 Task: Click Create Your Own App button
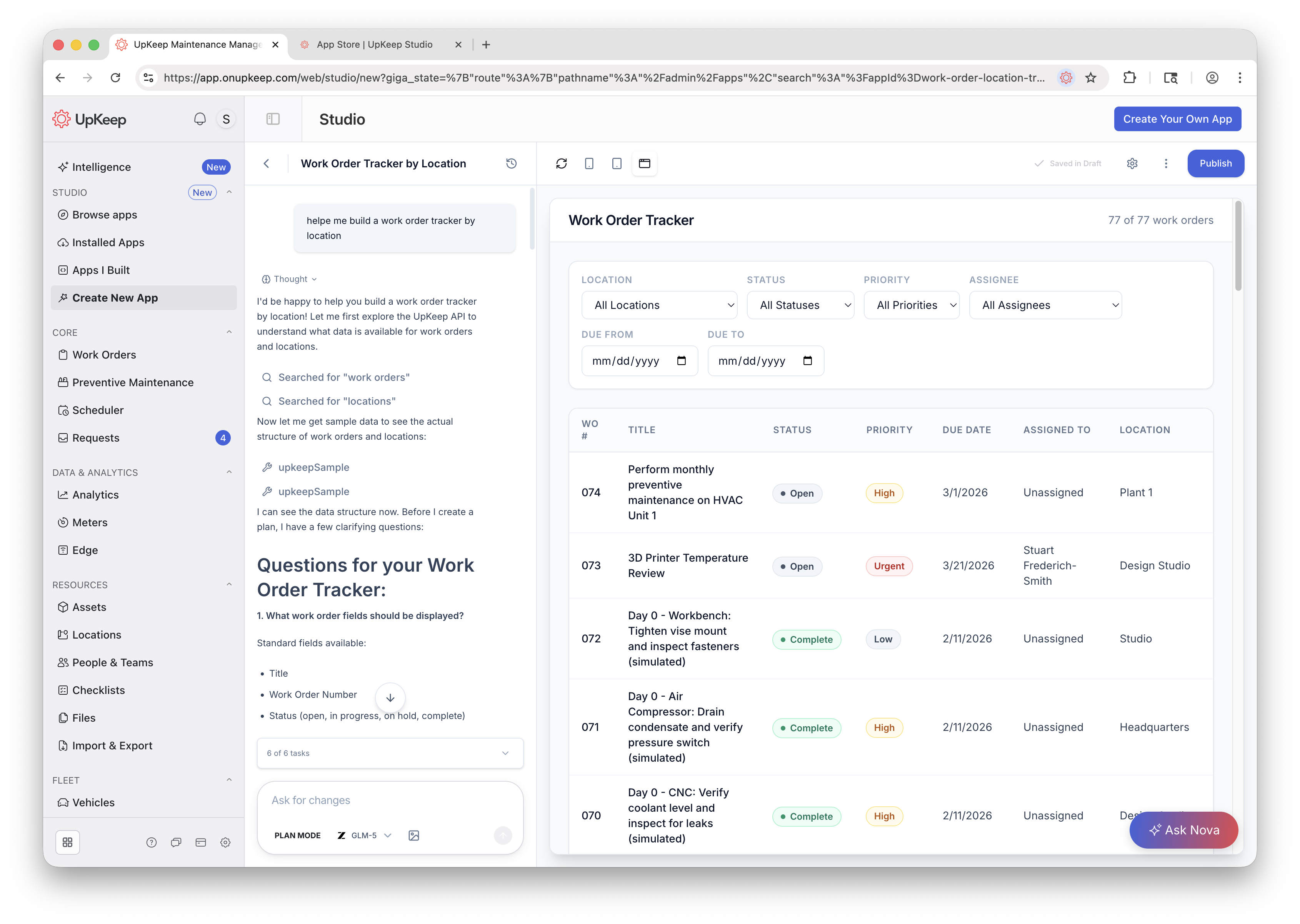1177,119
